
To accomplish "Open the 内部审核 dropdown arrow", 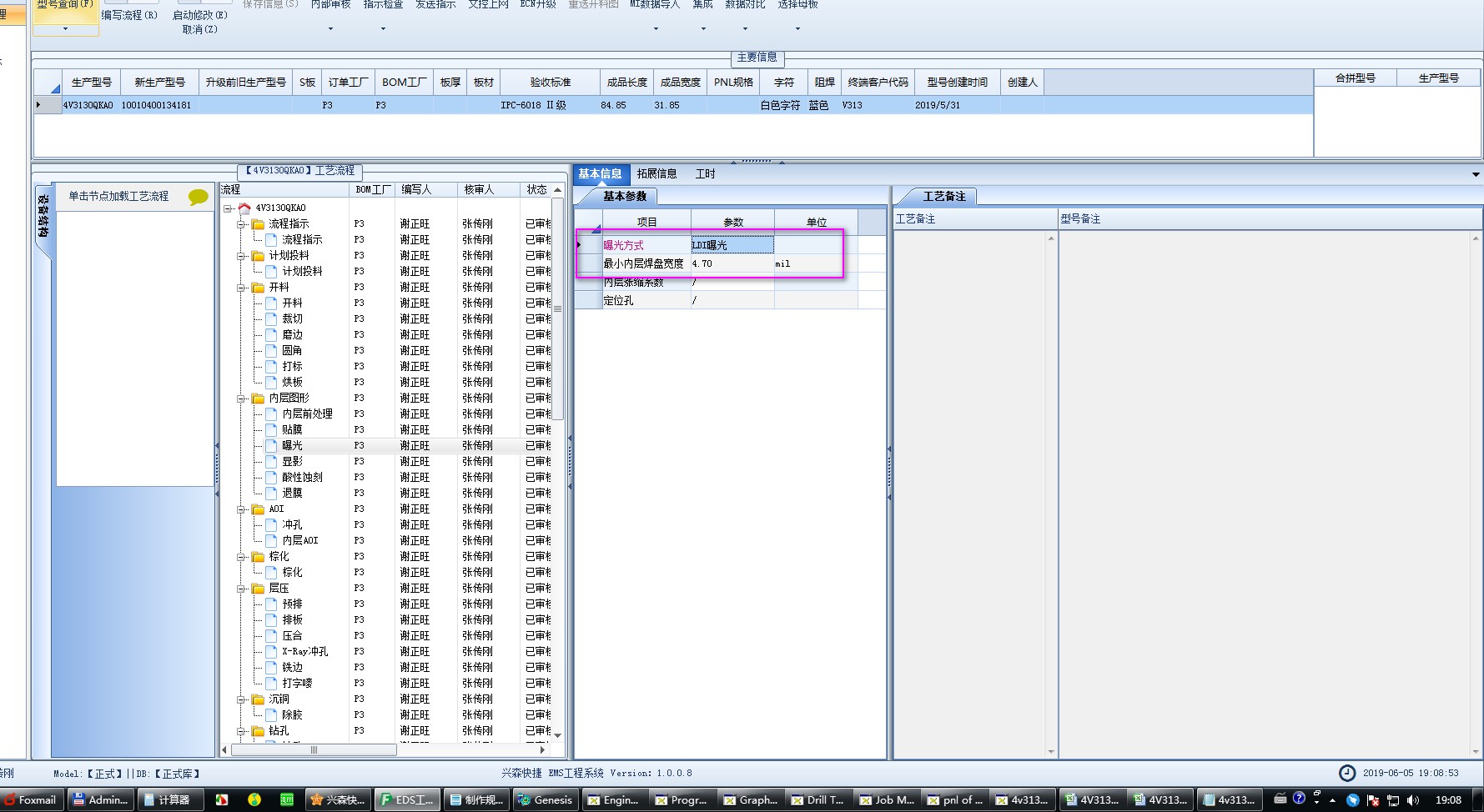I will 330,29.
